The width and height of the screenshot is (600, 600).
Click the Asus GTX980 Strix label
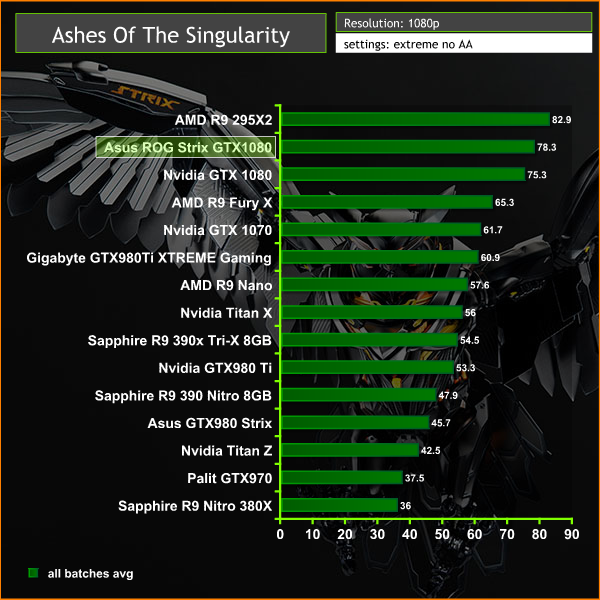(x=210, y=423)
